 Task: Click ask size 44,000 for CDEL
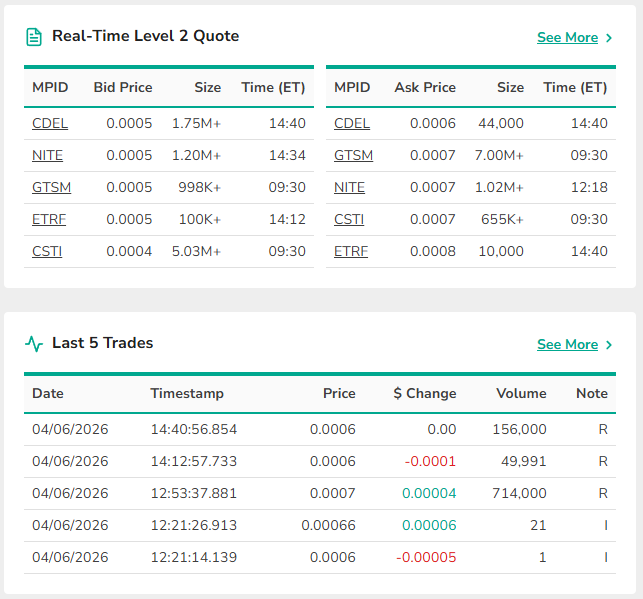click(501, 123)
